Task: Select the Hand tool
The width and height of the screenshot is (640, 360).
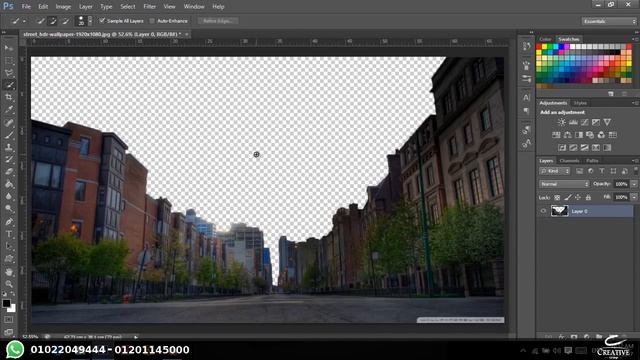Action: click(9, 271)
